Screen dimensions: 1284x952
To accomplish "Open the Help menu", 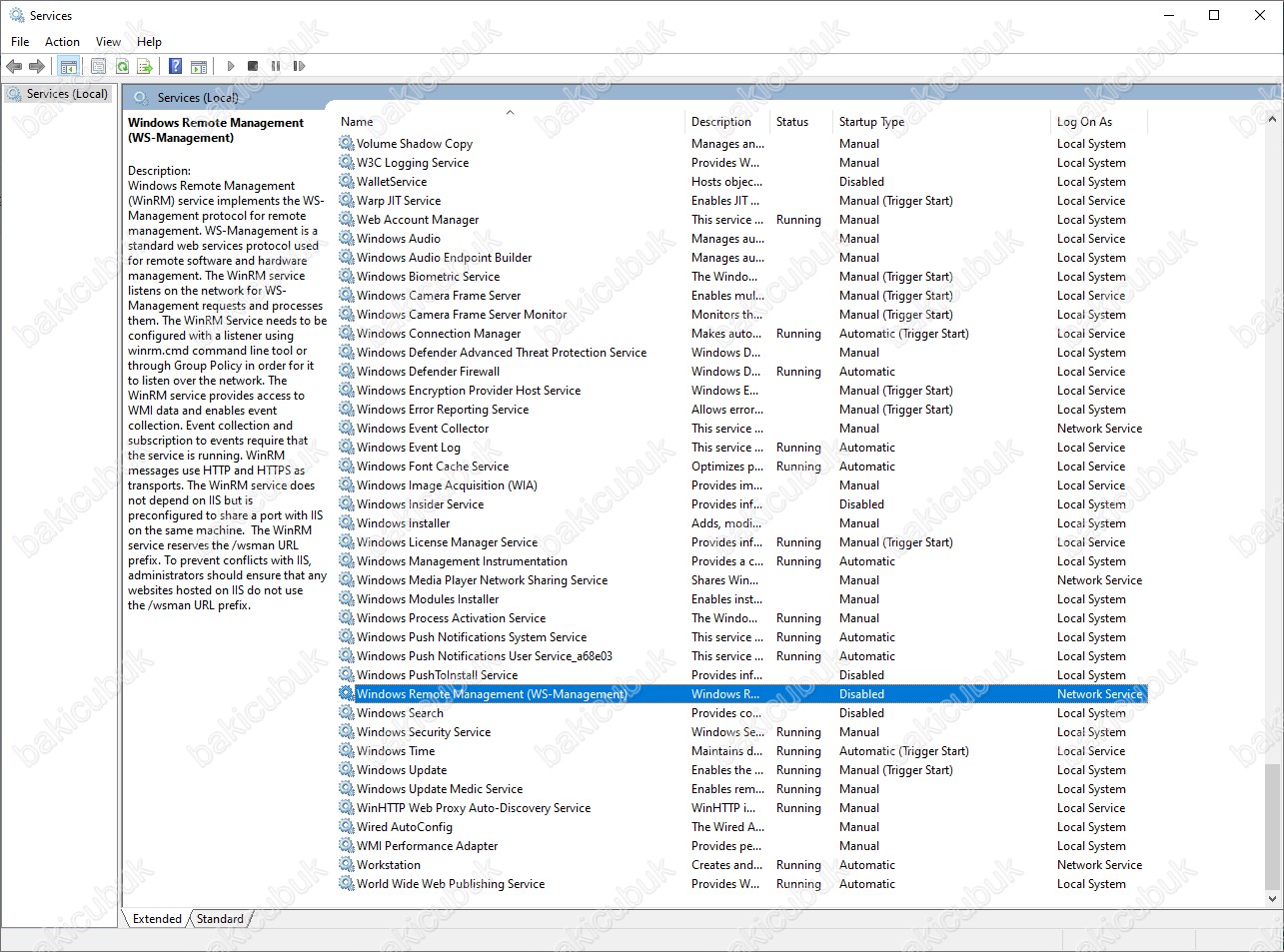I will (149, 42).
